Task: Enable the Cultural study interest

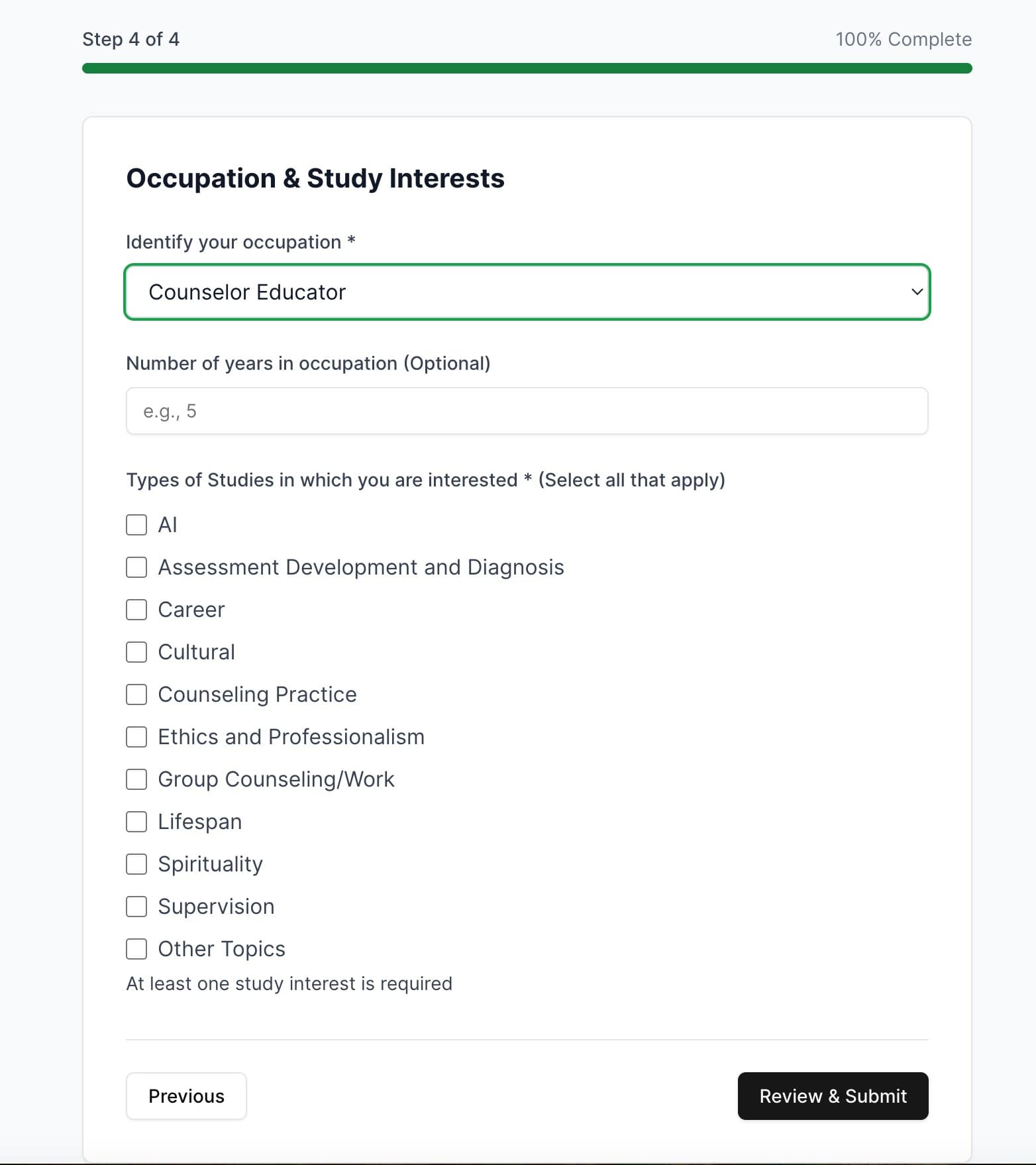Action: pyautogui.click(x=136, y=652)
